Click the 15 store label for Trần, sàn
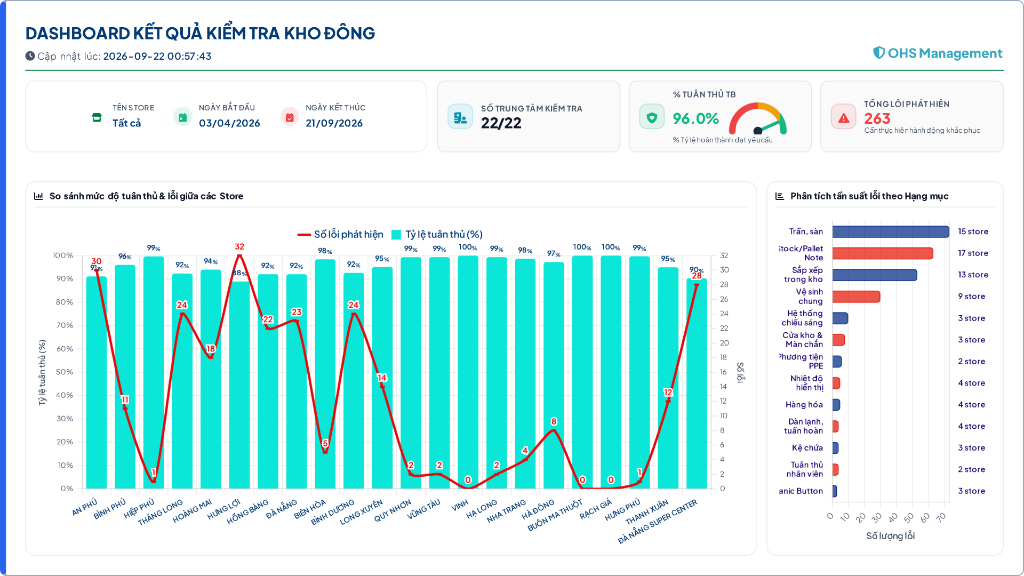 coord(973,231)
